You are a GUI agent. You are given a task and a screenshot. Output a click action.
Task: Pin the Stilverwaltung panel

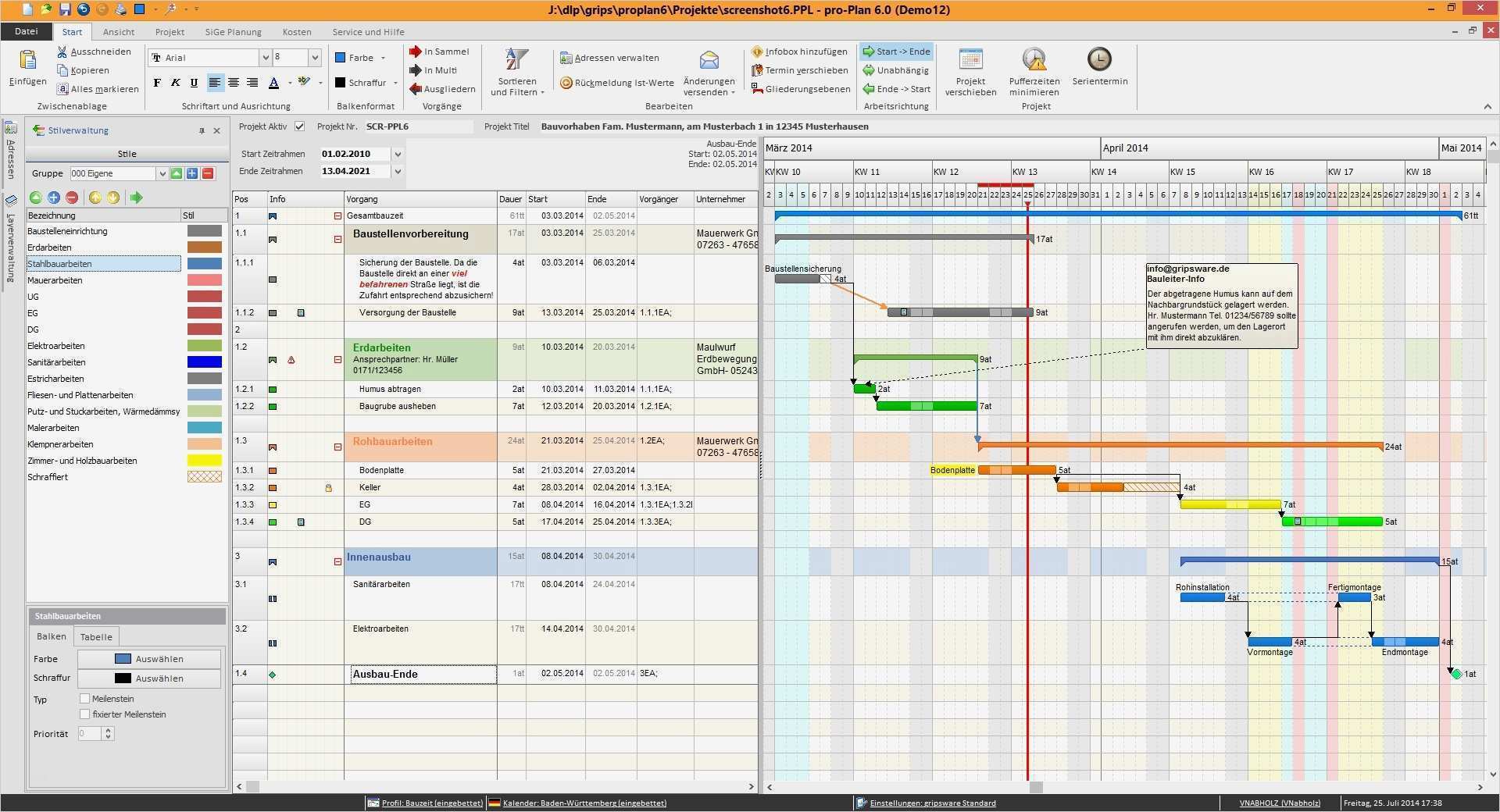202,130
